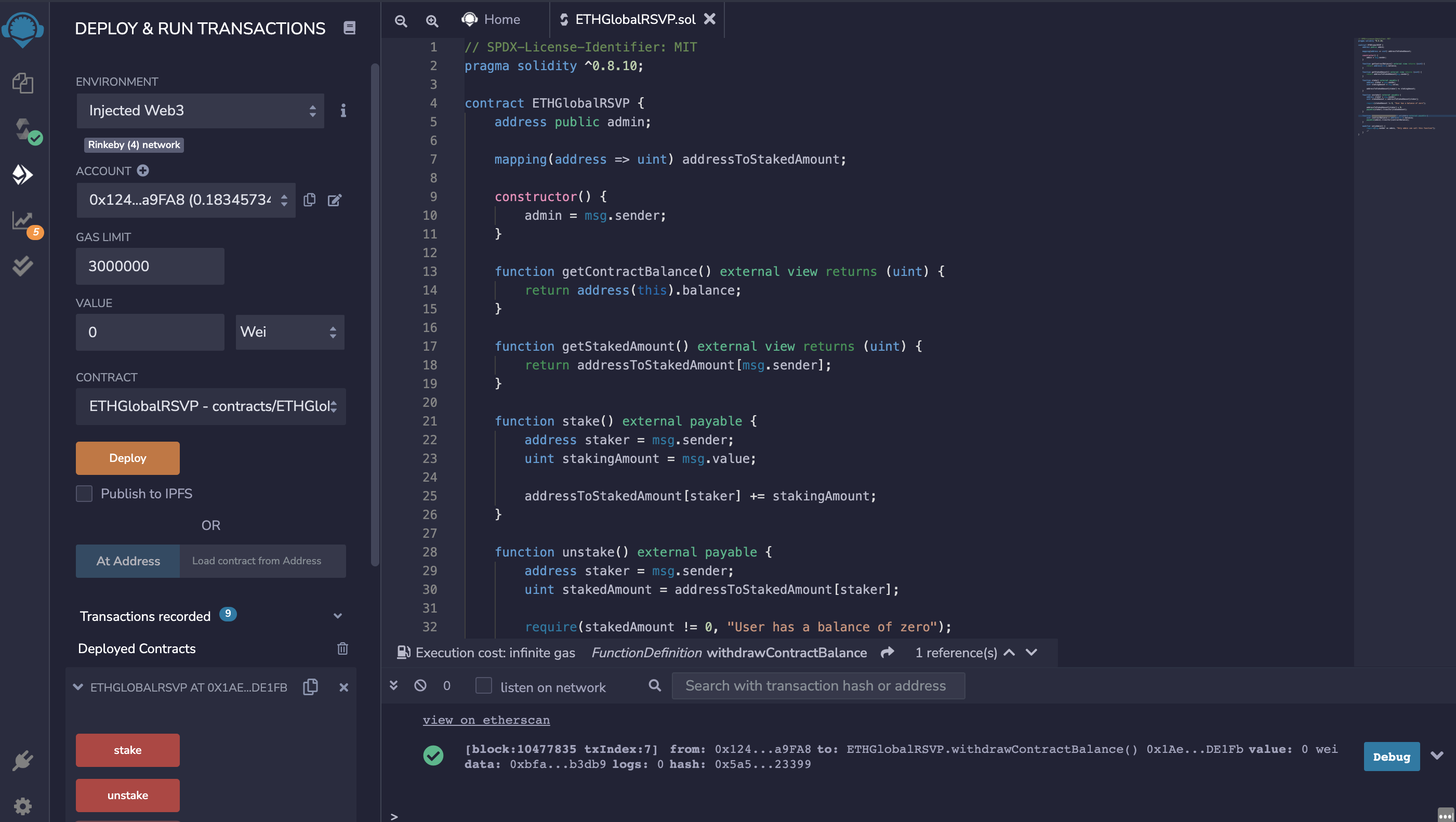This screenshot has width=1456, height=822.
Task: Open the ETHGlobalRSVP.sol file tab
Action: coord(633,19)
